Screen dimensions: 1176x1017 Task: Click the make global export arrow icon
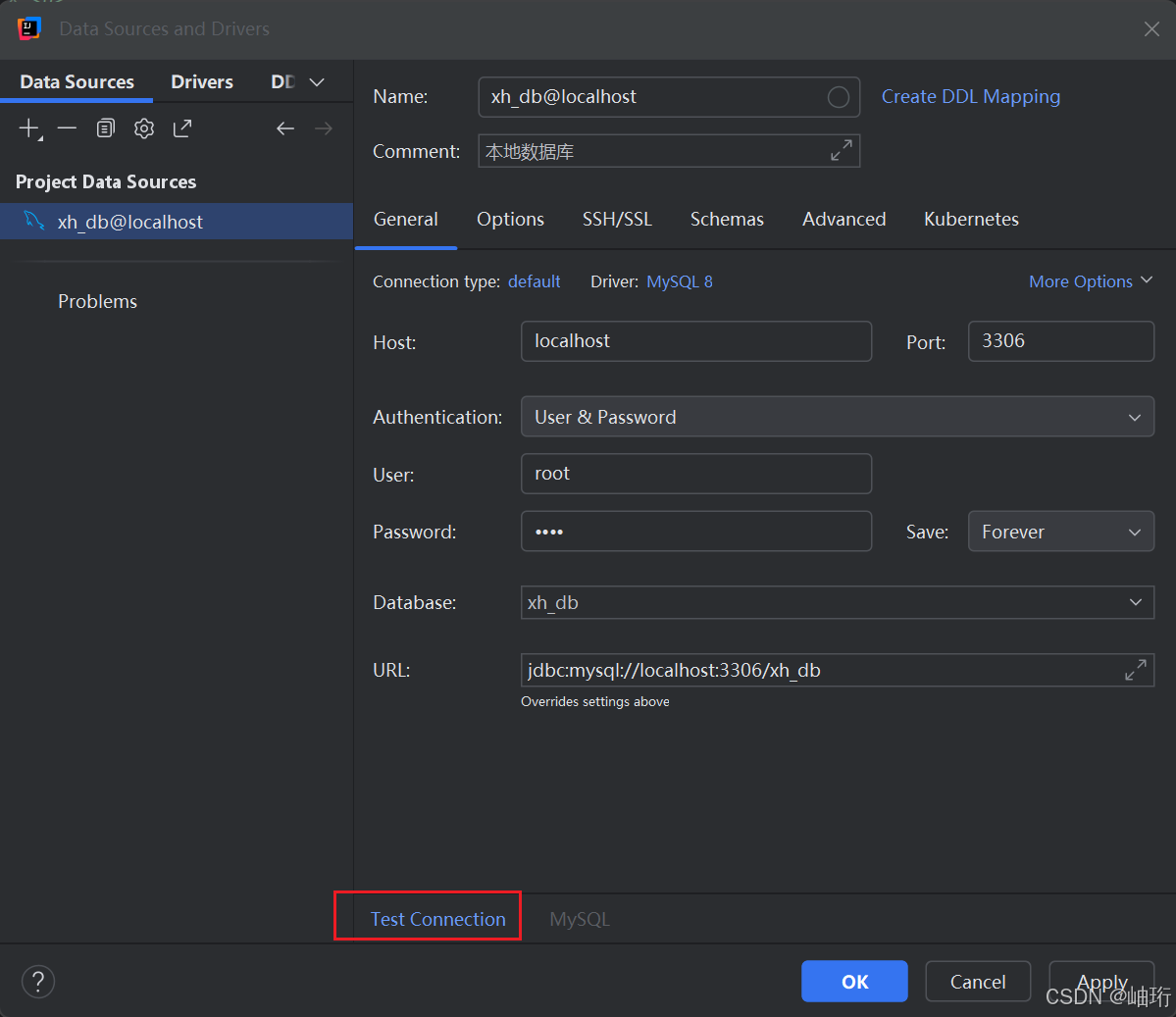[x=182, y=128]
